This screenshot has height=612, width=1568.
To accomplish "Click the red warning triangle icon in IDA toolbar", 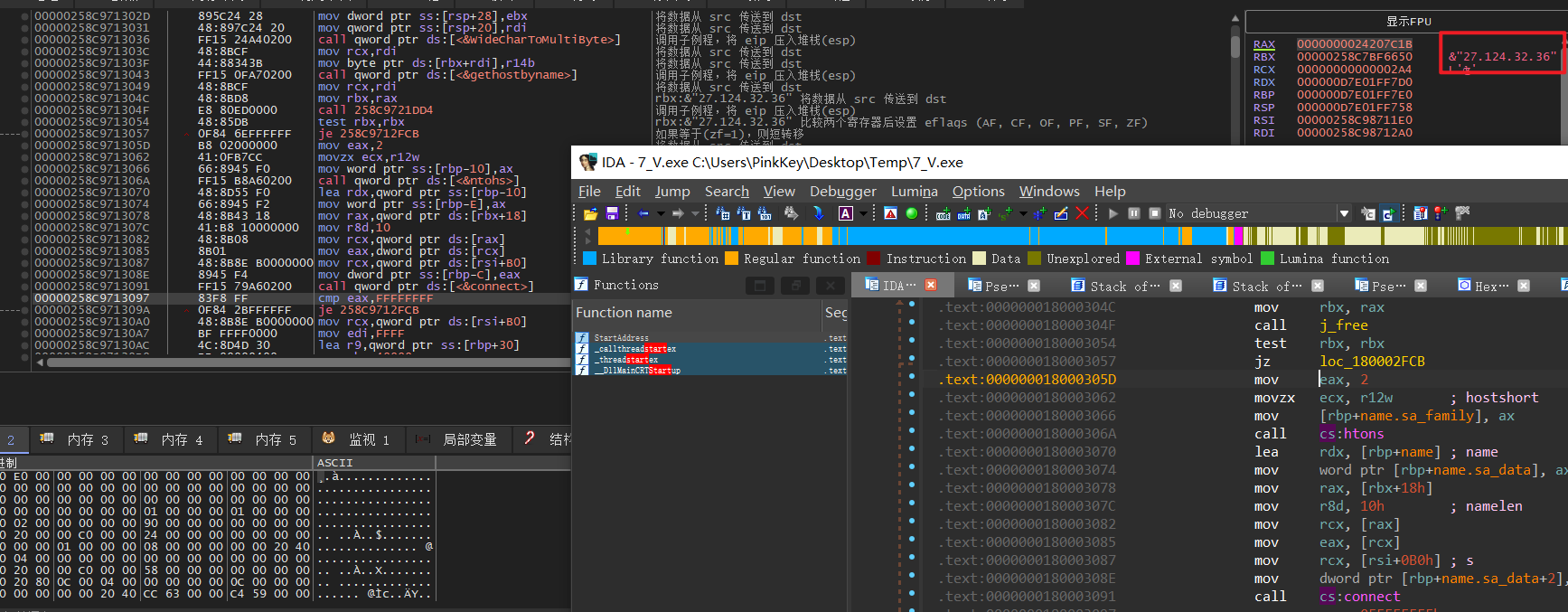I will 890,213.
